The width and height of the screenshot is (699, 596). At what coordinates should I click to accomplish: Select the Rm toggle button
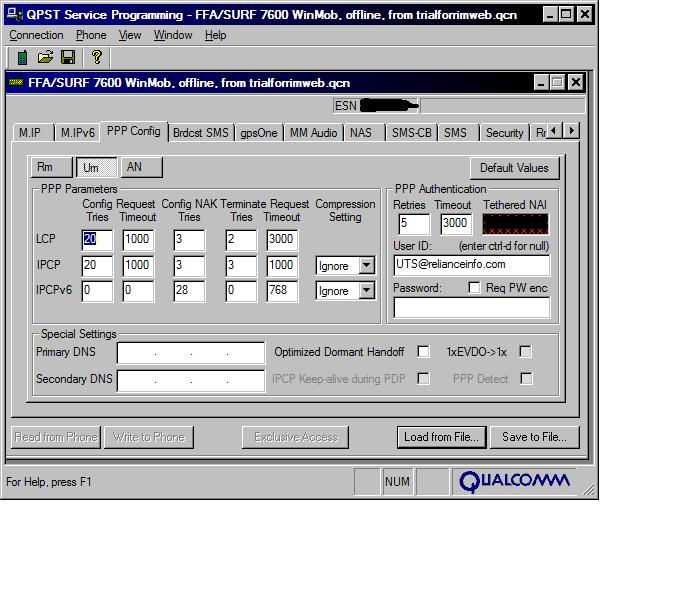point(52,167)
